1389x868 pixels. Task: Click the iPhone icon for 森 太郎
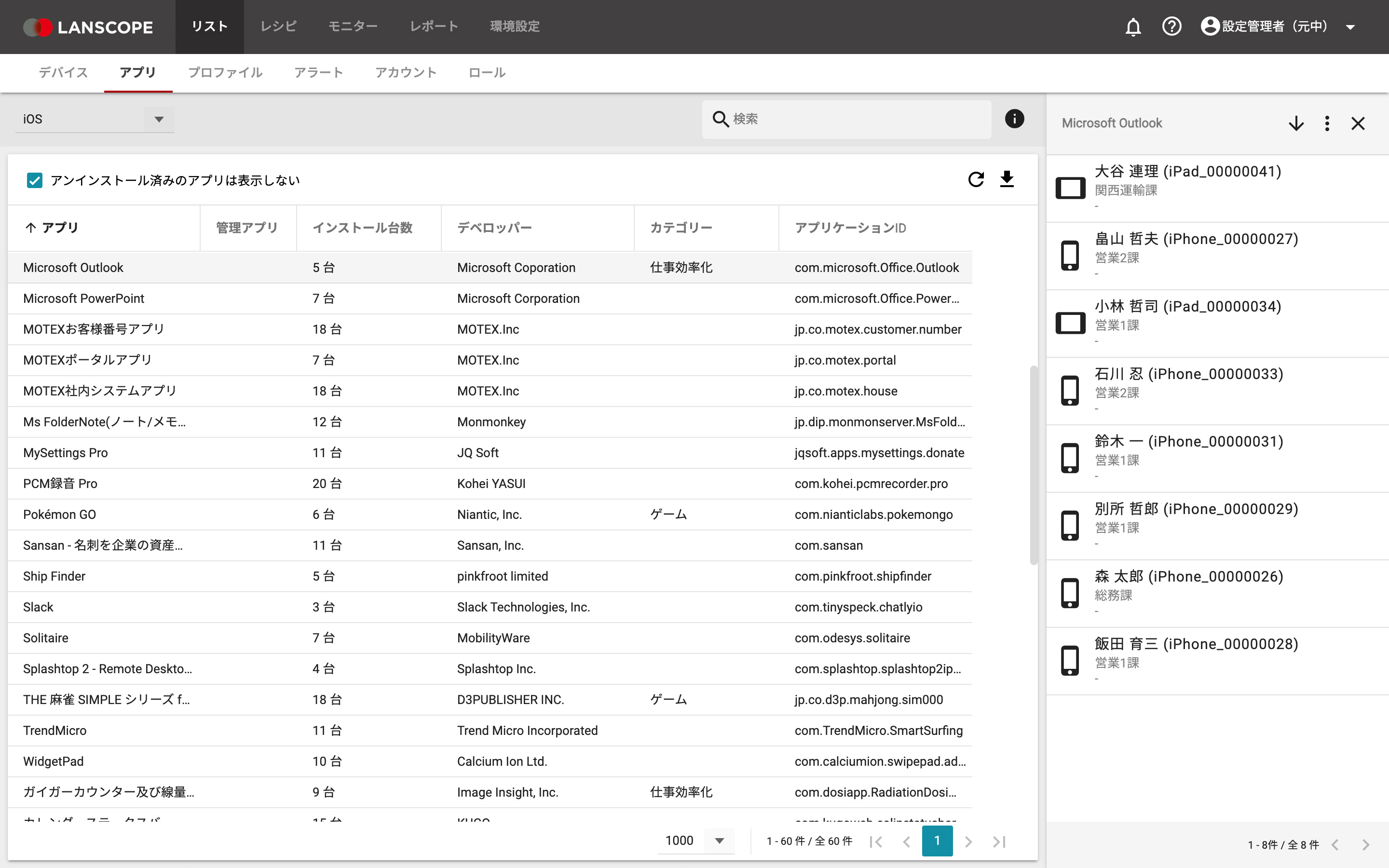tap(1070, 593)
